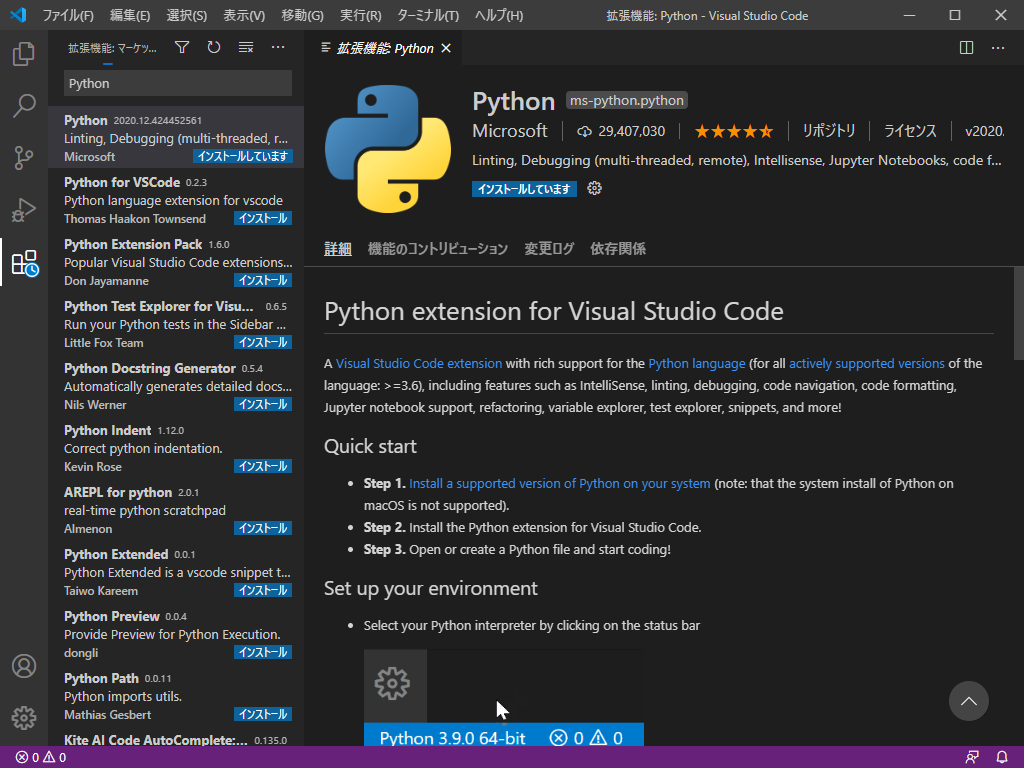Open Install a supported version of Python link

[560, 484]
